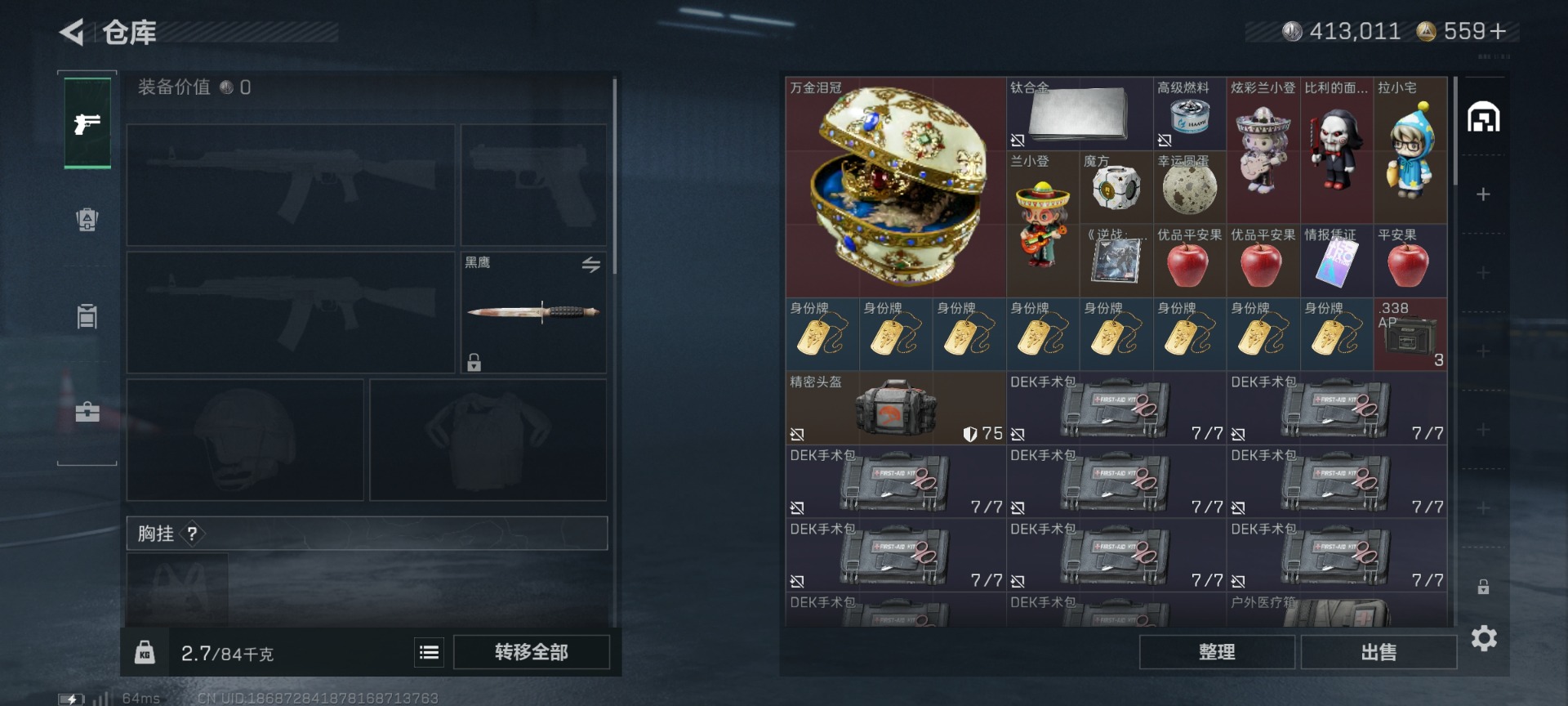
Task: Click the locked storage slot padlock
Action: tap(1483, 587)
